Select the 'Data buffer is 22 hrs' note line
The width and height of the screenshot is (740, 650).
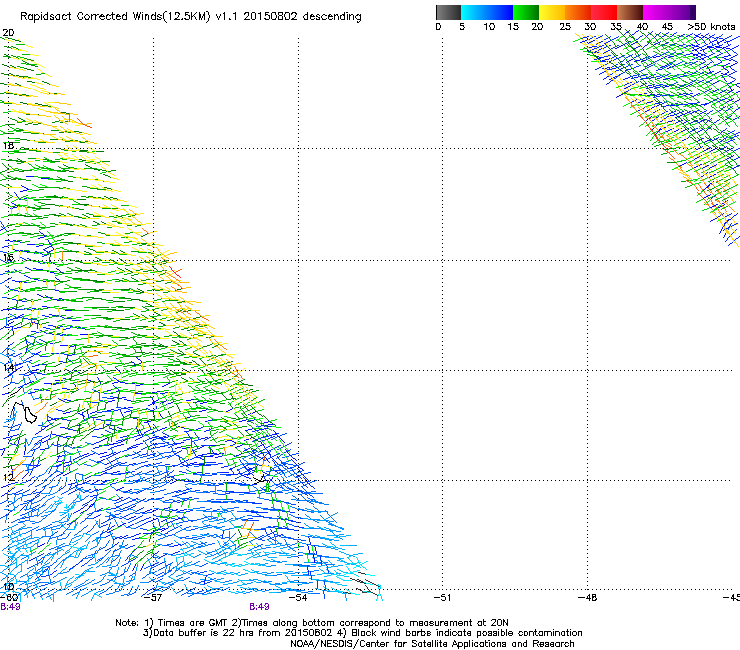362,633
